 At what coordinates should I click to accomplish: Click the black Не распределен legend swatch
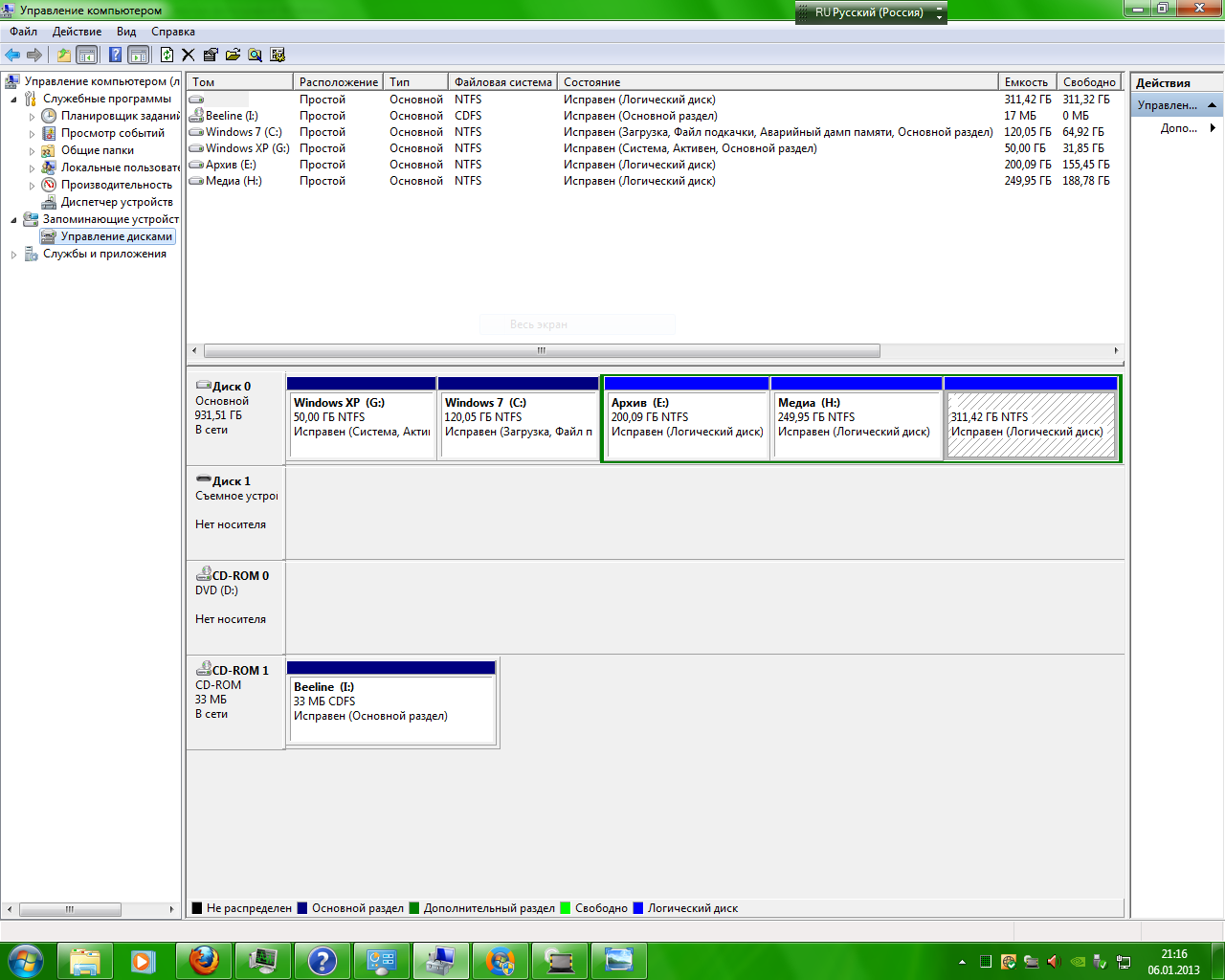pyautogui.click(x=197, y=908)
